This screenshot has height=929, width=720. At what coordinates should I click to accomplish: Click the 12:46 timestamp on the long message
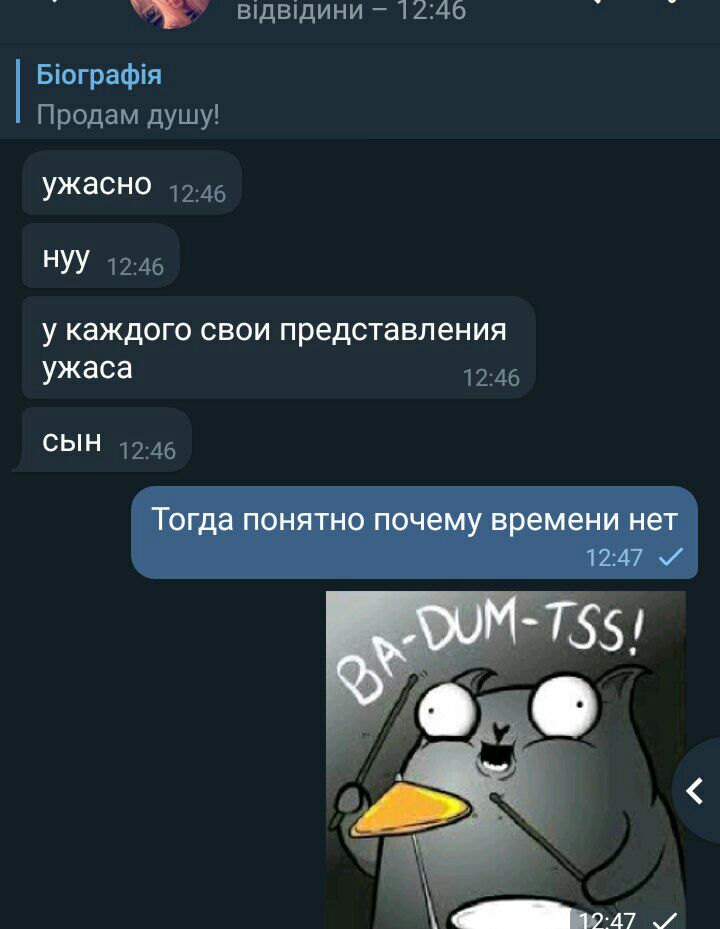coord(491,377)
